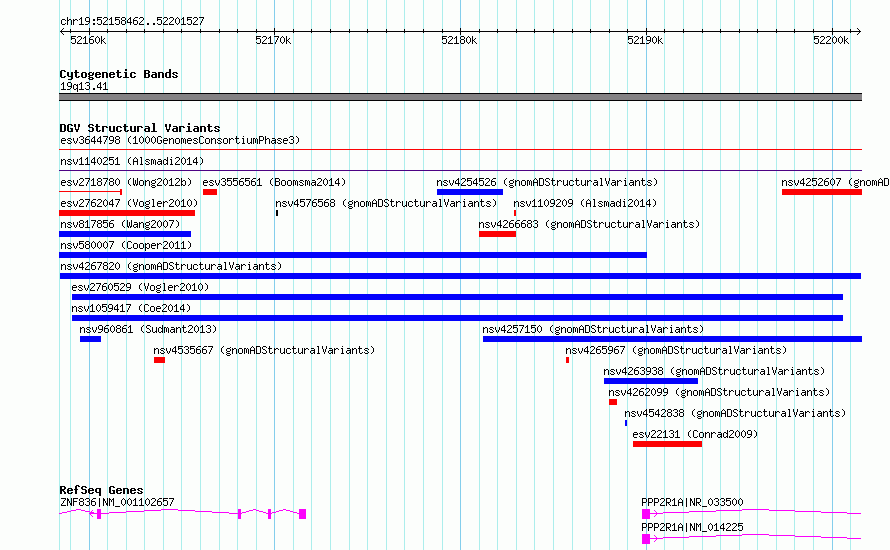Open the nsv4265967 variant label

pos(676,350)
